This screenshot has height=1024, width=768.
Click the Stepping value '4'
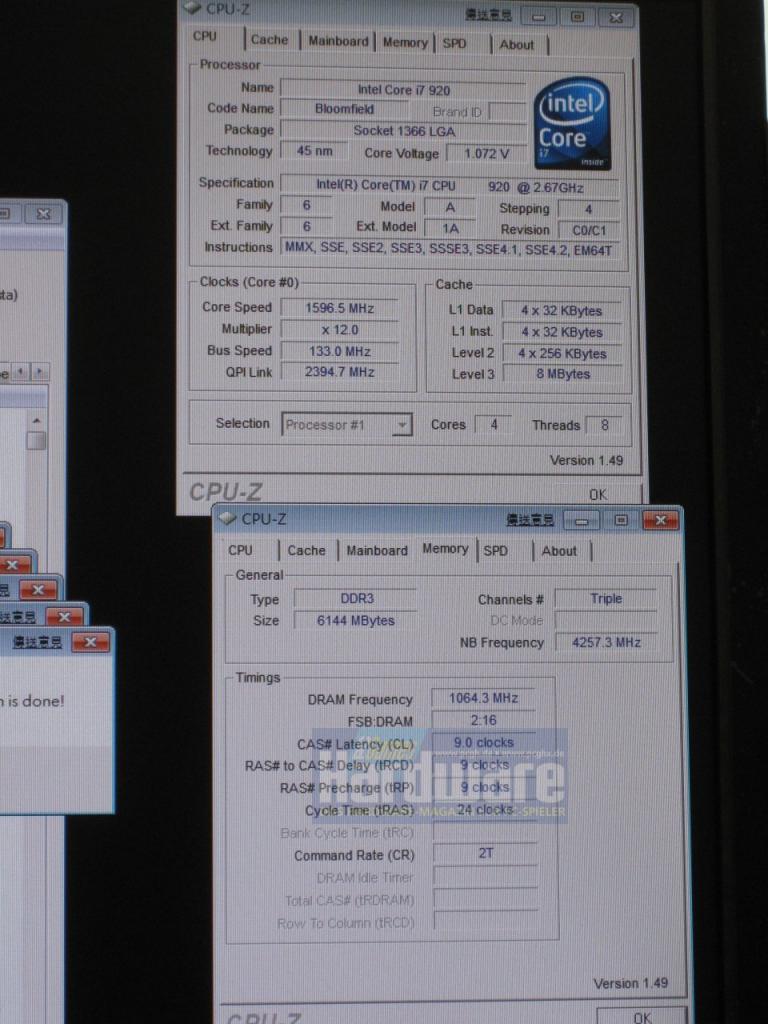(588, 210)
